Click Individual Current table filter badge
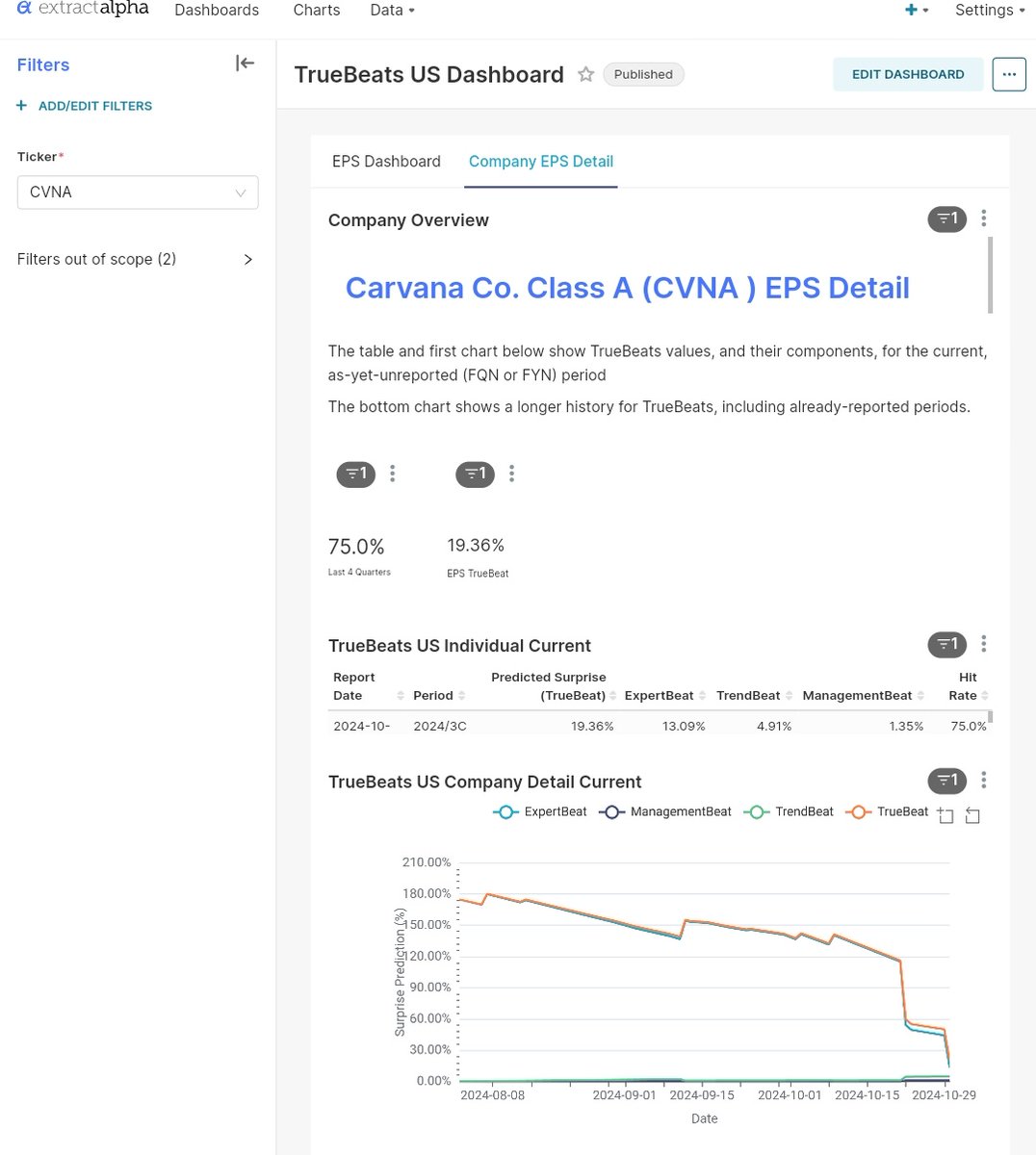 click(946, 644)
